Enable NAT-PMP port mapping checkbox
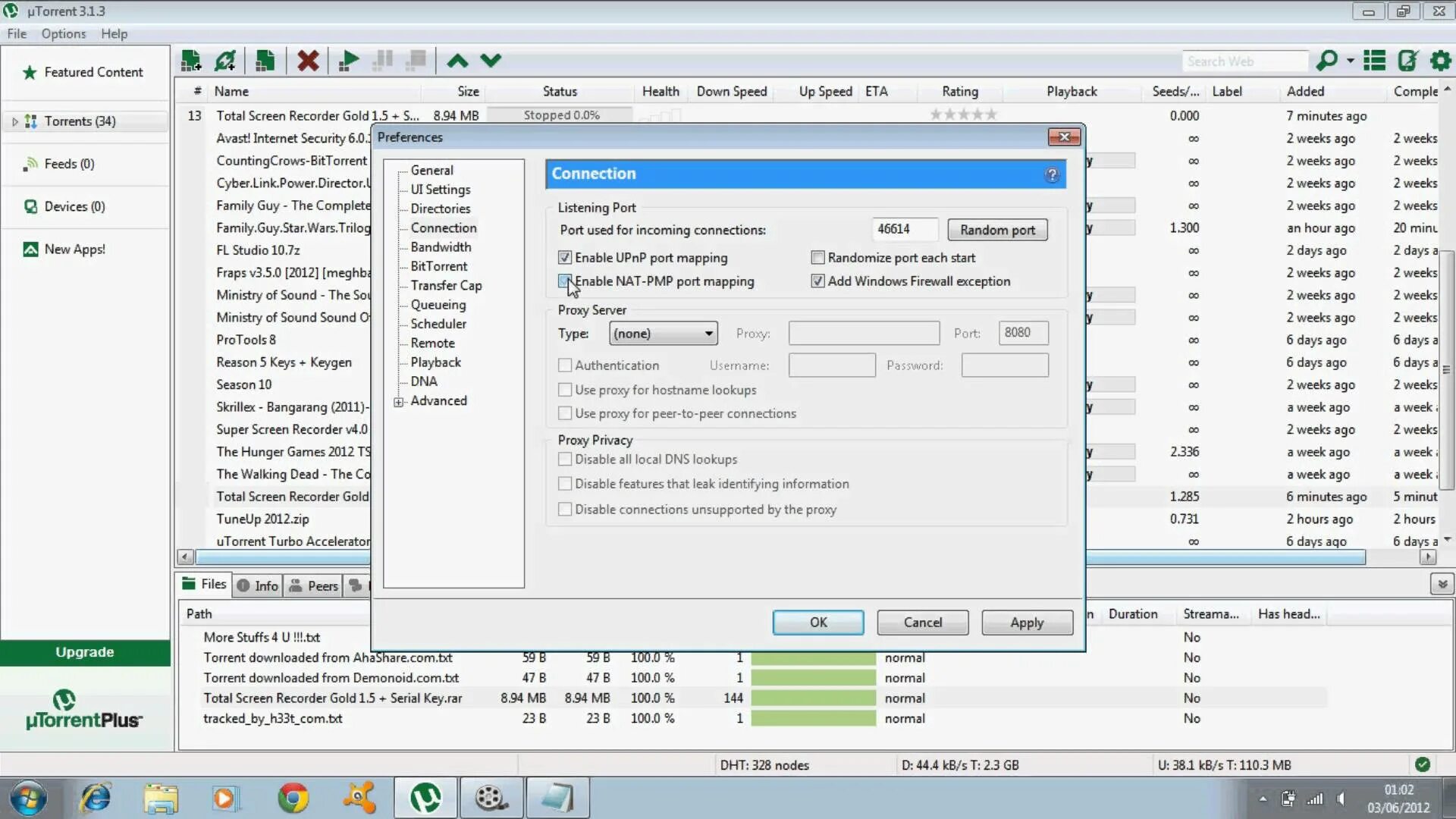This screenshot has height=819, width=1456. 565,281
